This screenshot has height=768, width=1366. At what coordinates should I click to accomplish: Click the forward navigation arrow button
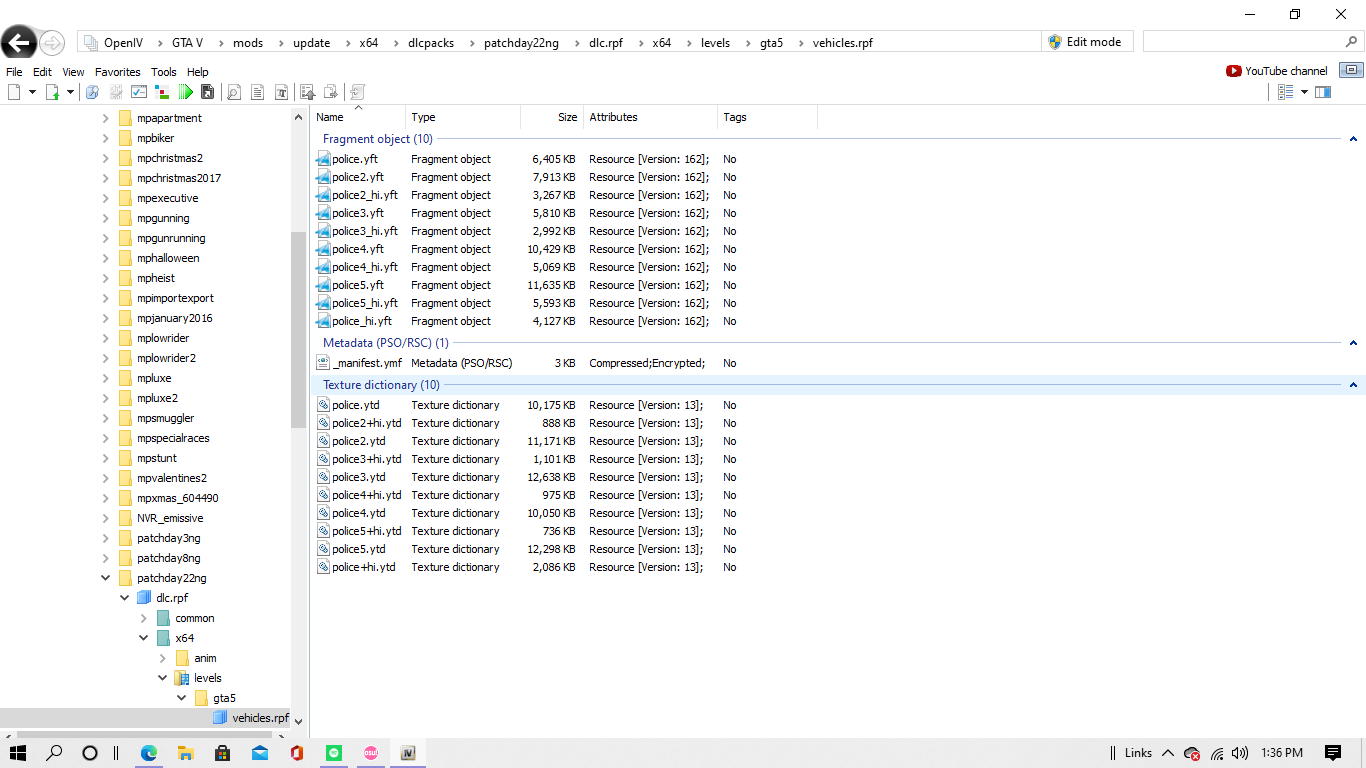pos(52,42)
